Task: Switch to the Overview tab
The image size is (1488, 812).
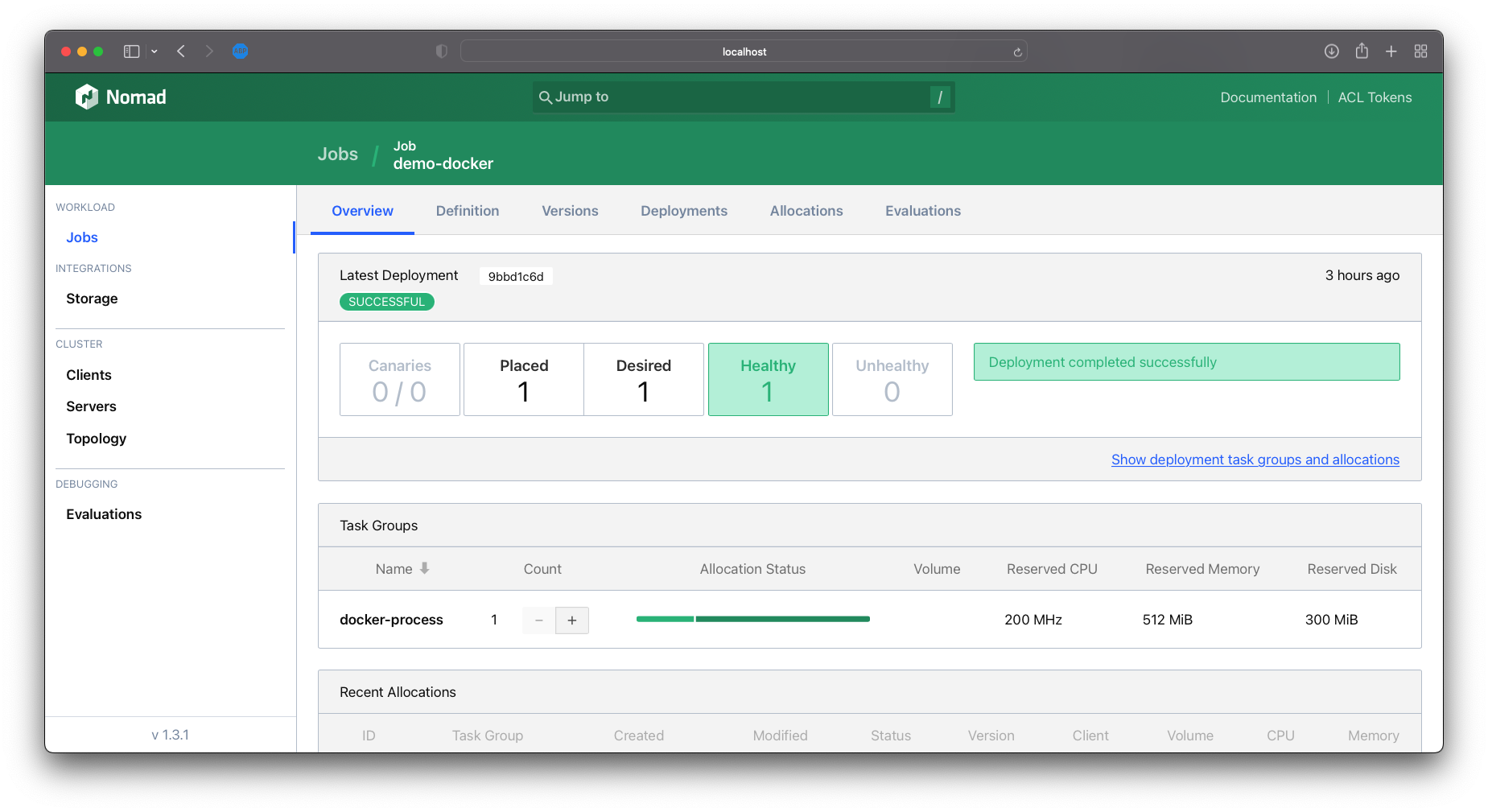Action: (362, 211)
